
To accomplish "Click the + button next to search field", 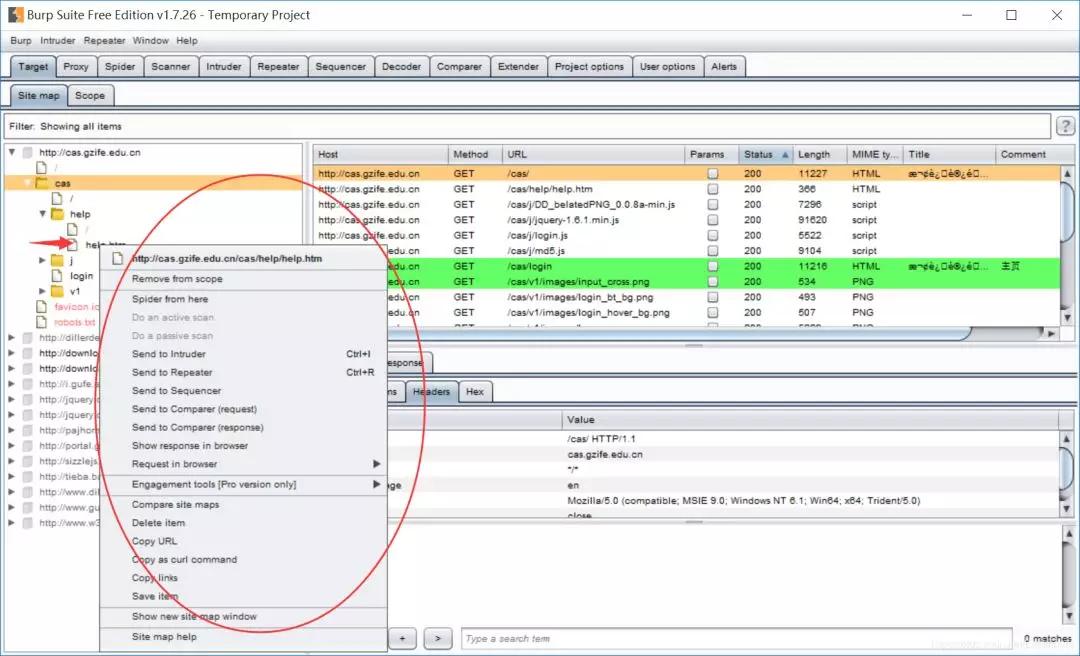I will coord(402,638).
